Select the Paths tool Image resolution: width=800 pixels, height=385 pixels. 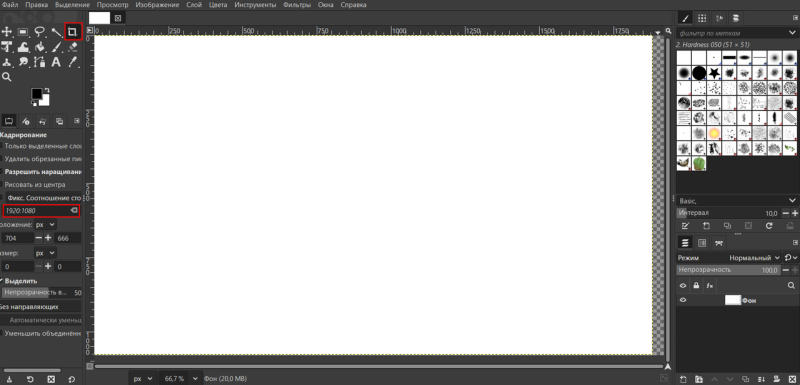tap(40, 62)
